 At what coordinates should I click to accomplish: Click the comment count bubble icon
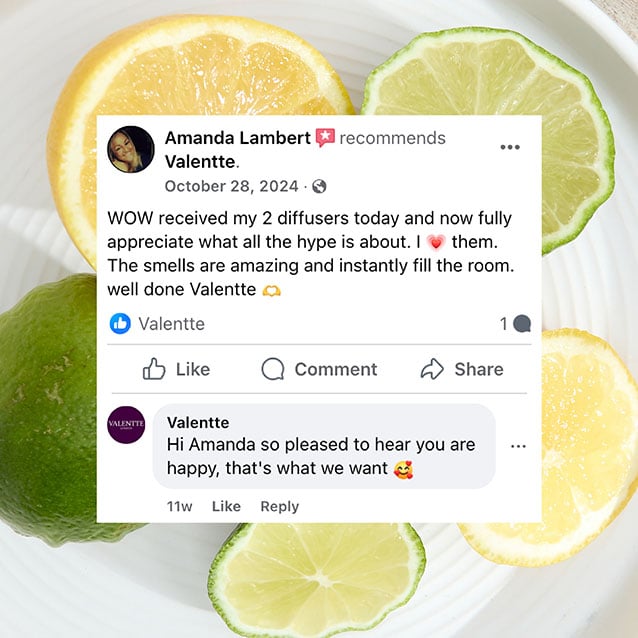522,324
